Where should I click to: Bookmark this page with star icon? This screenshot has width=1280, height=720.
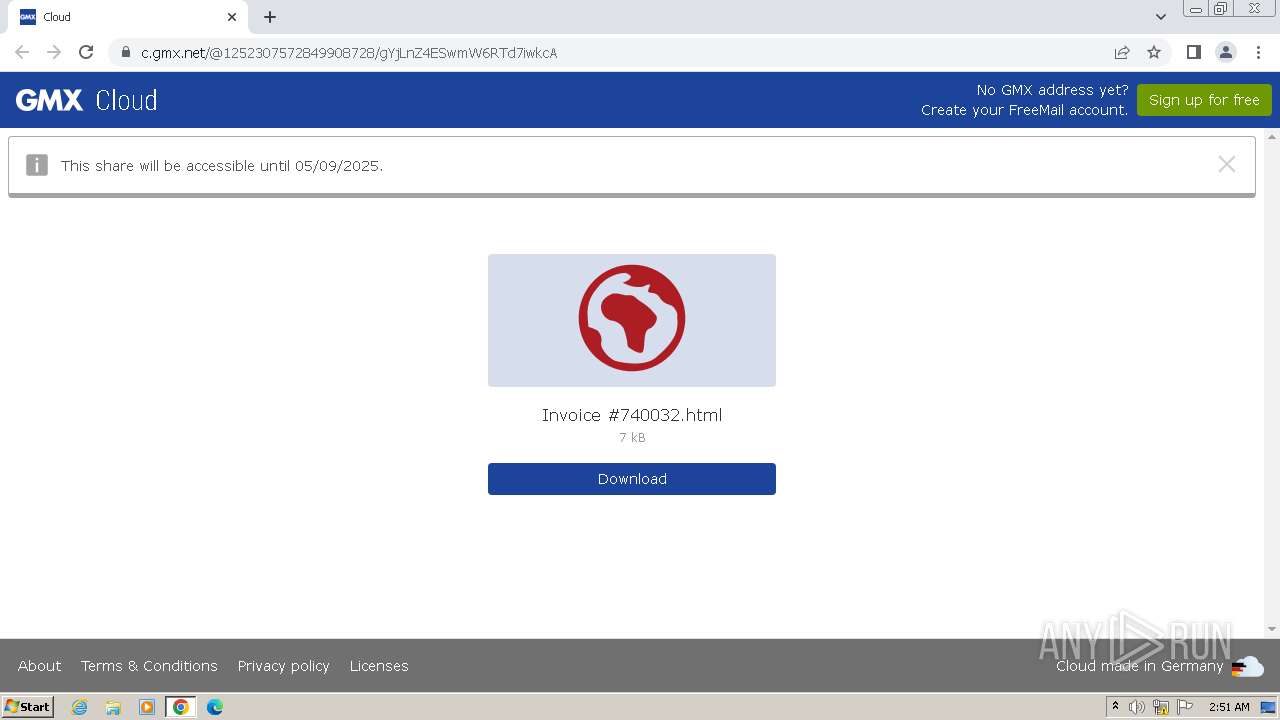[x=1154, y=52]
